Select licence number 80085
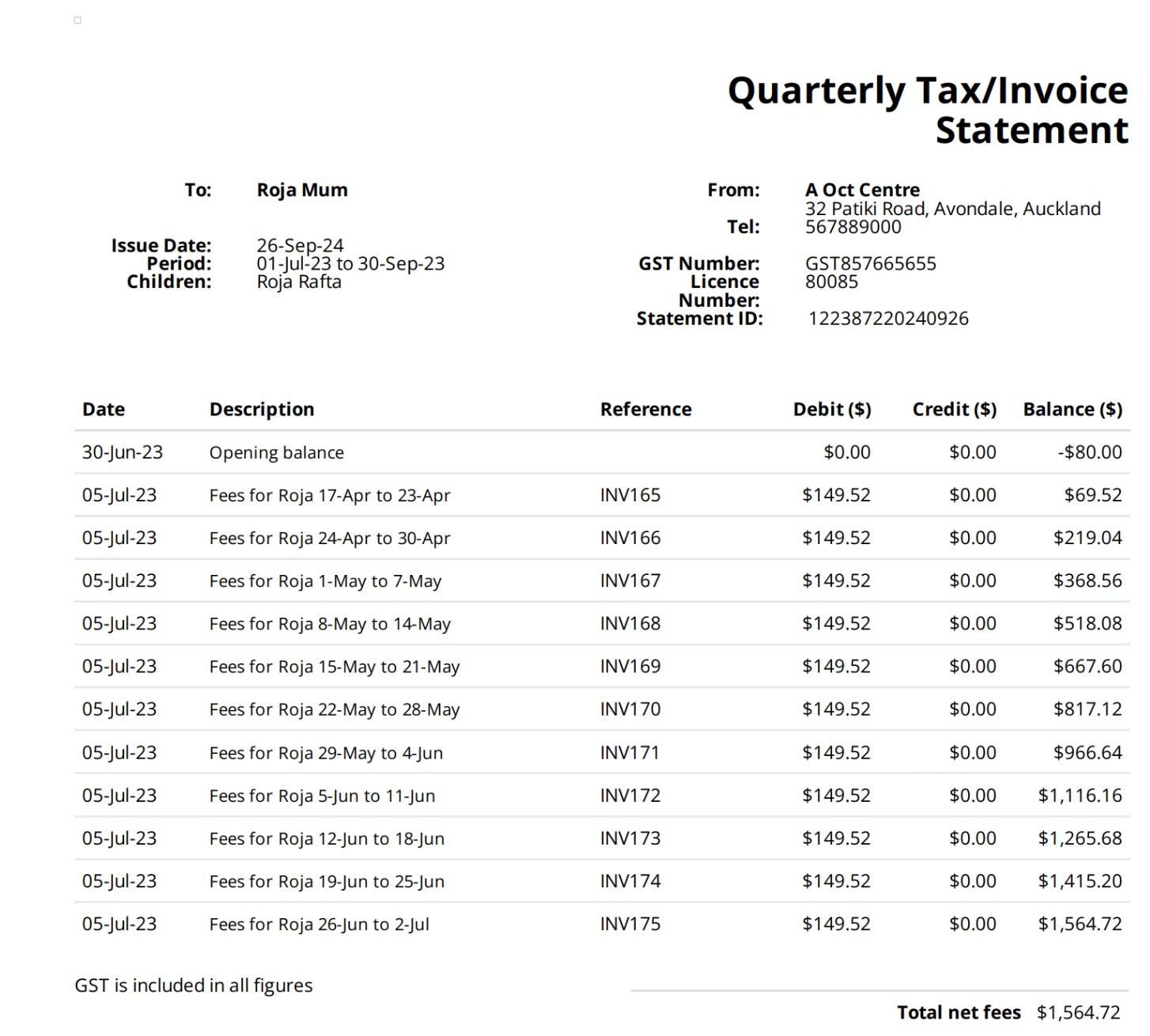Image resolution: width=1150 pixels, height=1036 pixels. tap(831, 282)
